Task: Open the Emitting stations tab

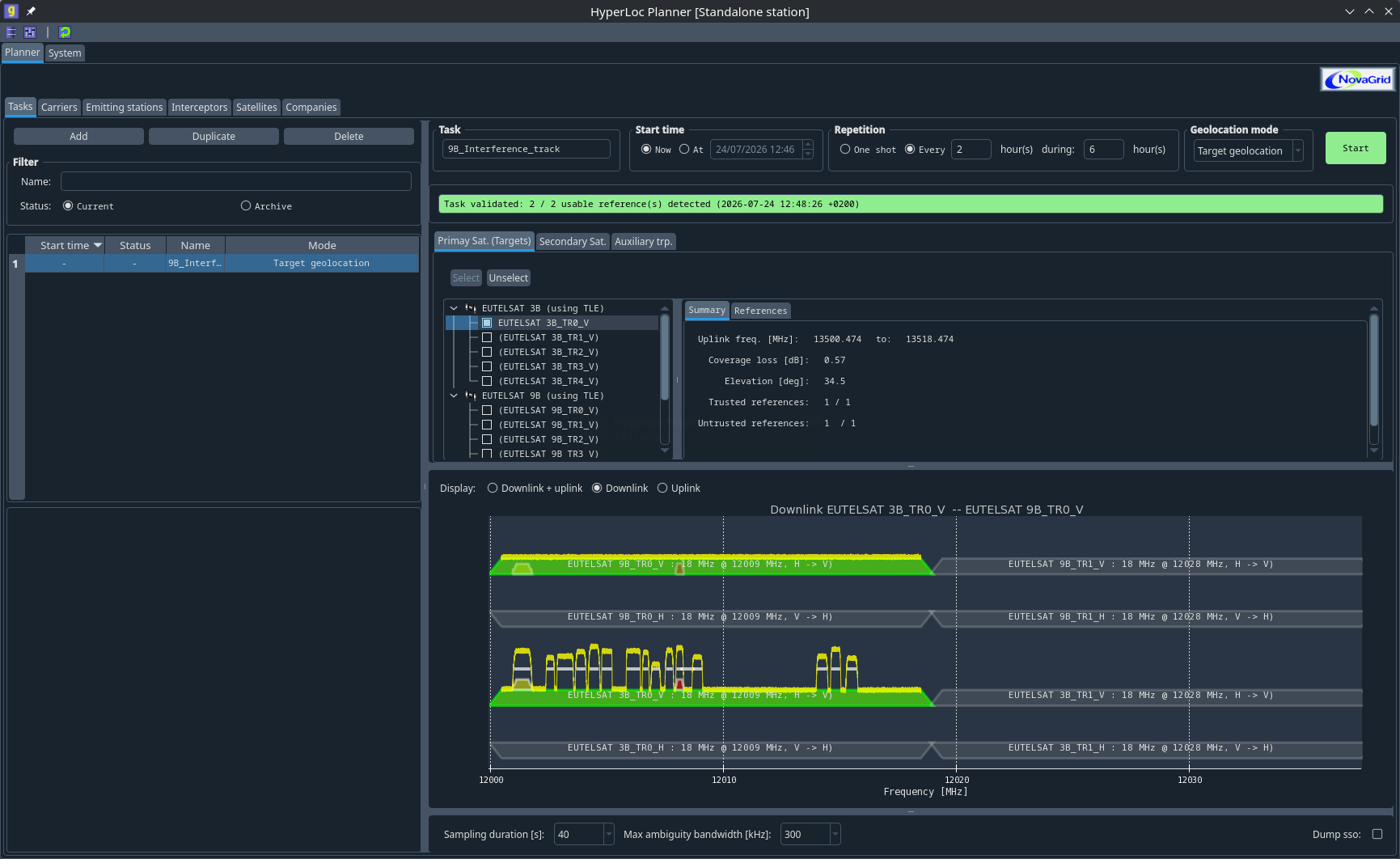Action: [x=124, y=107]
